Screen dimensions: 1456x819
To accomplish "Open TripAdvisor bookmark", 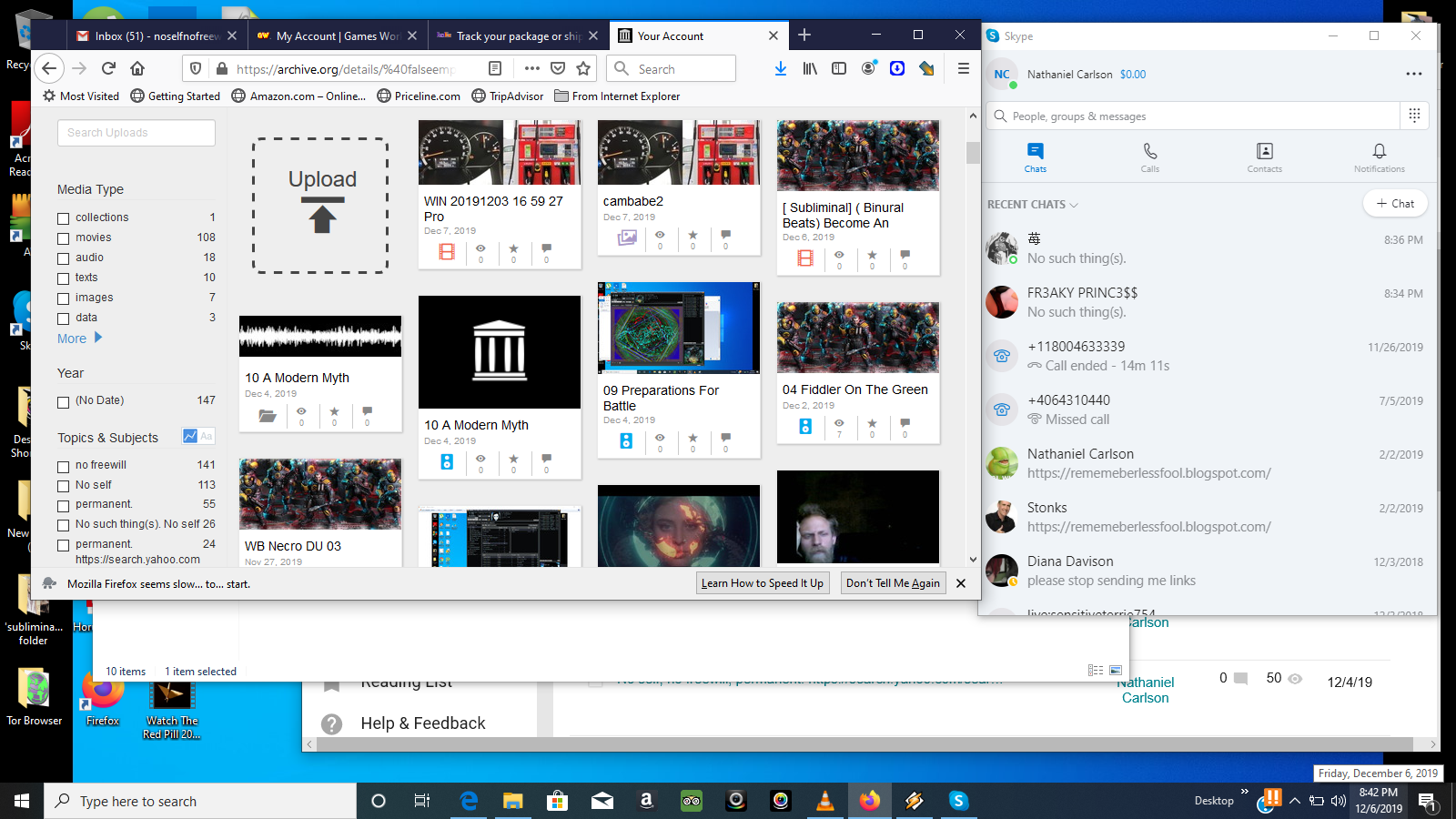I will [x=508, y=96].
